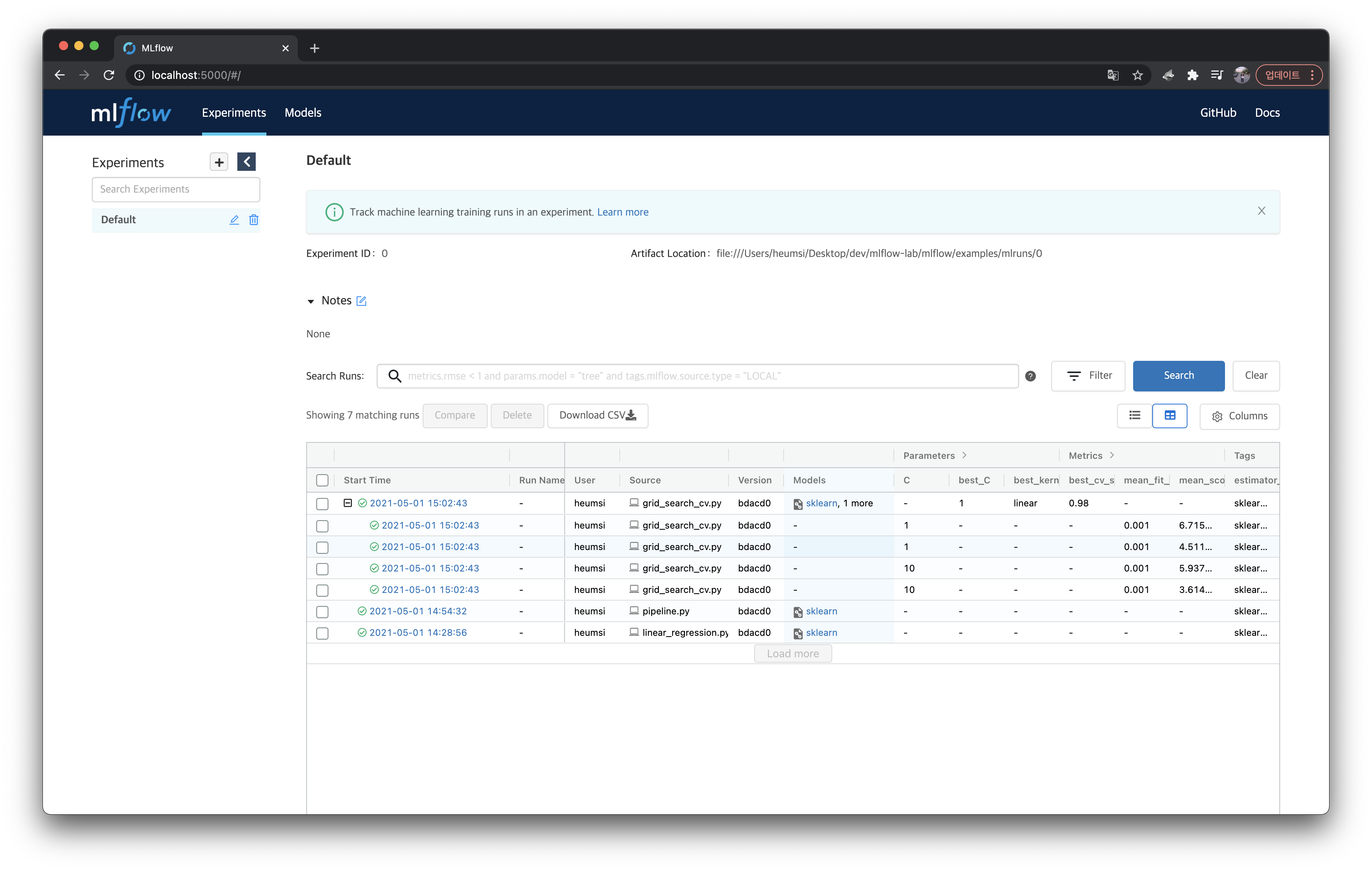
Task: Open the Experiments tab in navigation bar
Action: (234, 113)
